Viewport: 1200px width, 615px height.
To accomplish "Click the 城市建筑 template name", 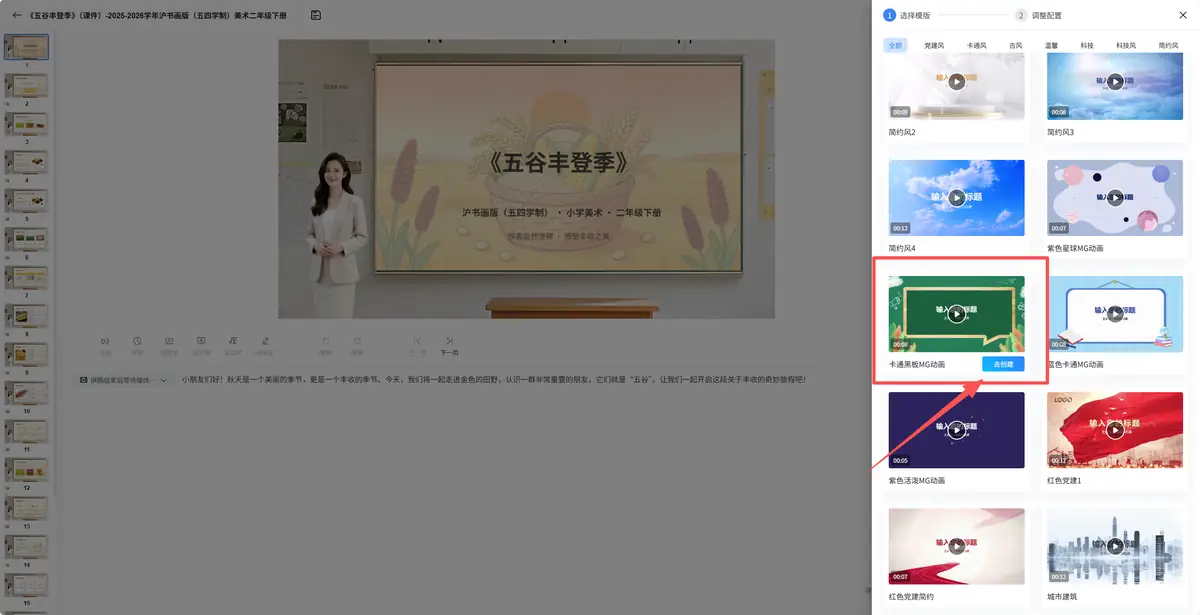I will coord(1062,596).
